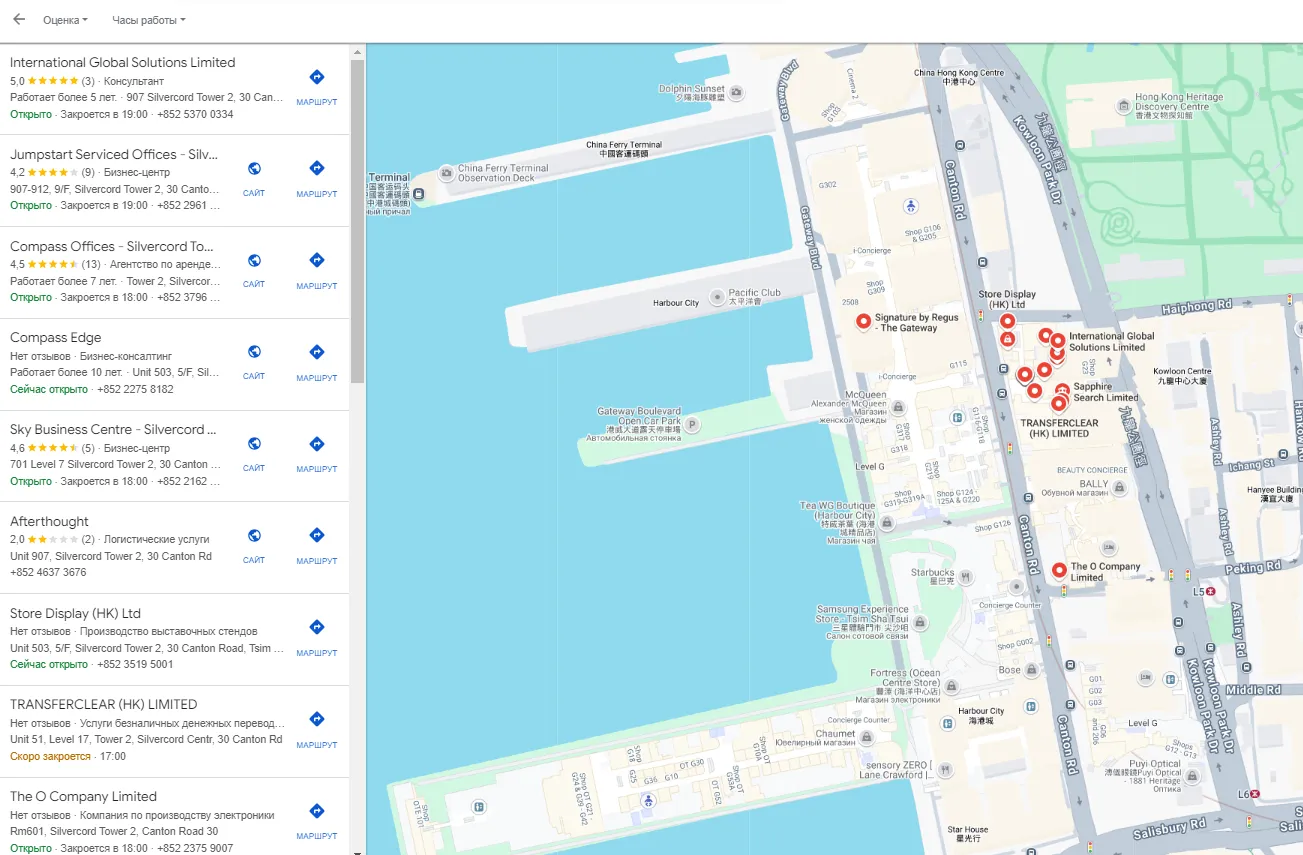Click Pacific Club map marker

pos(716,296)
